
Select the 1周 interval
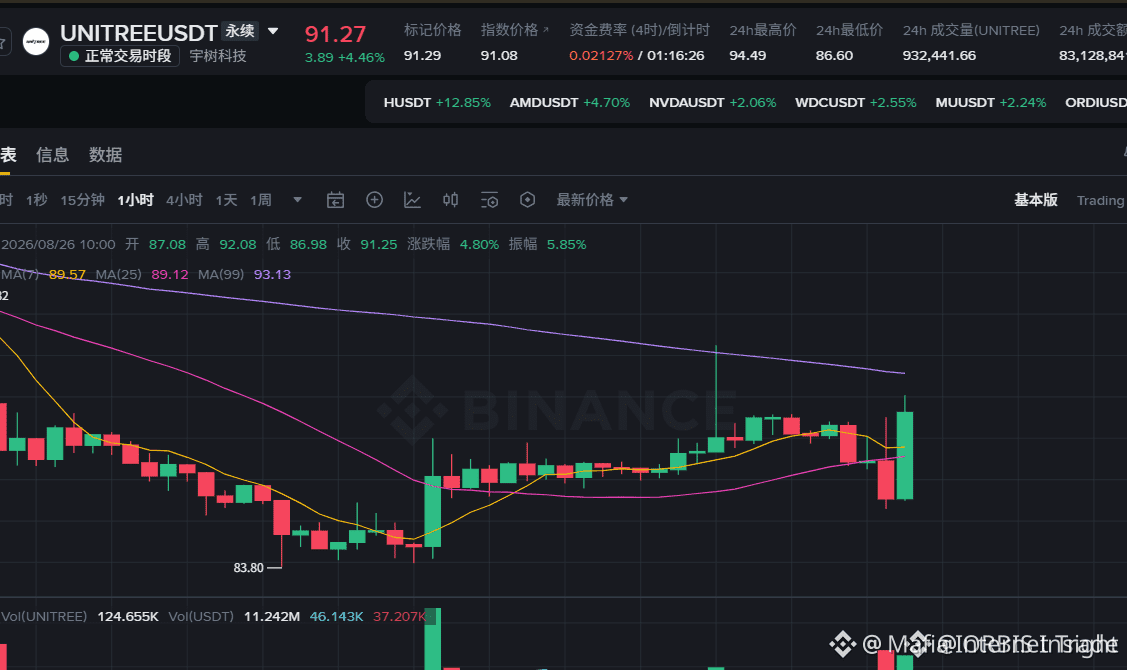point(261,200)
